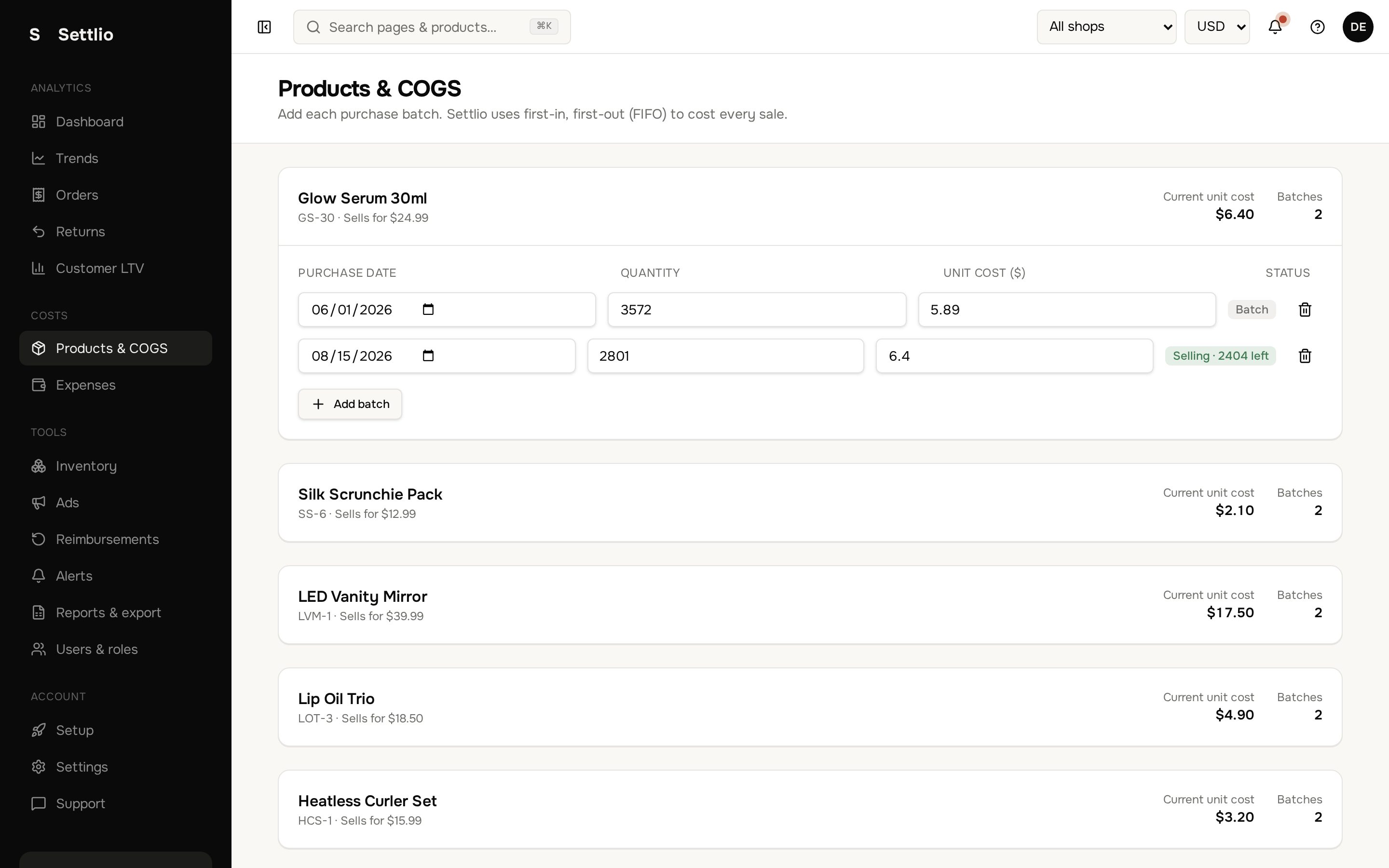Screen dimensions: 1389x868
Task: Select Expenses in sidebar
Action: click(115, 385)
